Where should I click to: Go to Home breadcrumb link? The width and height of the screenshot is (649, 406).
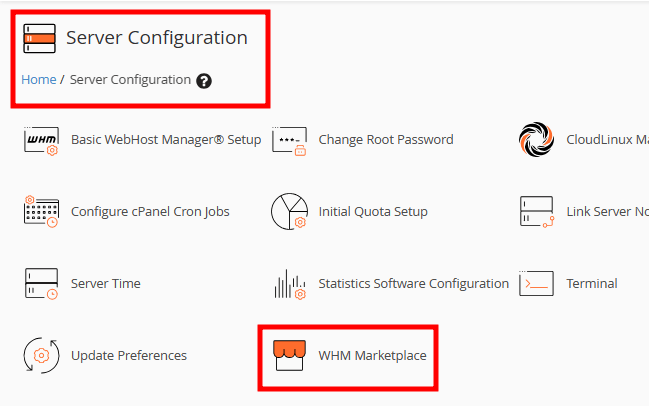click(38, 79)
